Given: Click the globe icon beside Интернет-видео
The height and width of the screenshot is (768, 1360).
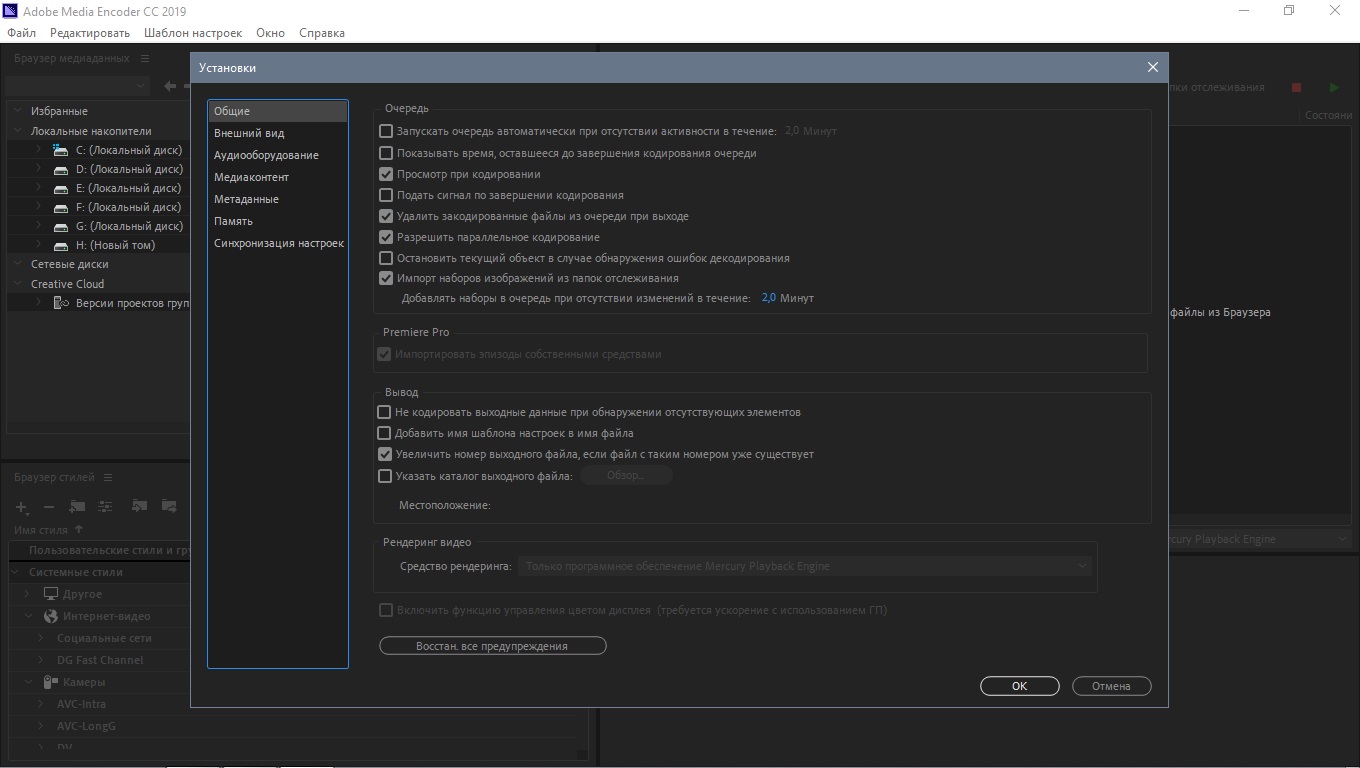Looking at the screenshot, I should (x=51, y=616).
